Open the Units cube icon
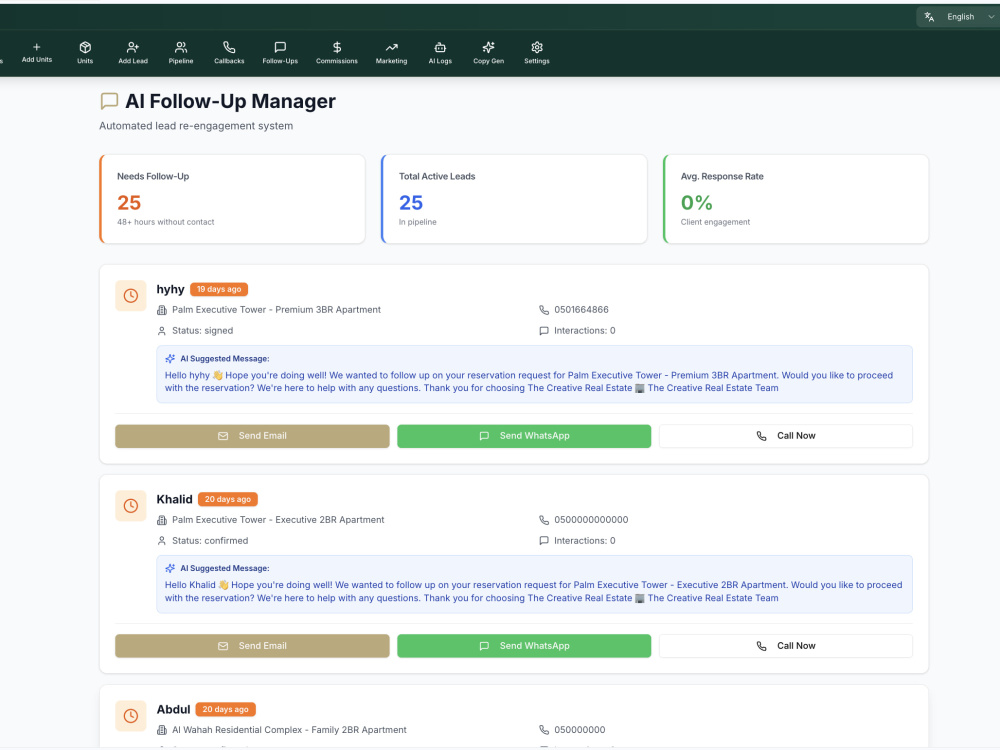 point(85,47)
